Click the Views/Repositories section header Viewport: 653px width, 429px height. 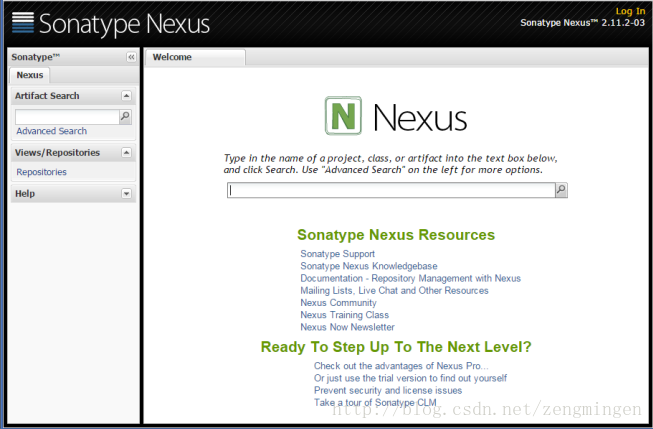[73, 152]
